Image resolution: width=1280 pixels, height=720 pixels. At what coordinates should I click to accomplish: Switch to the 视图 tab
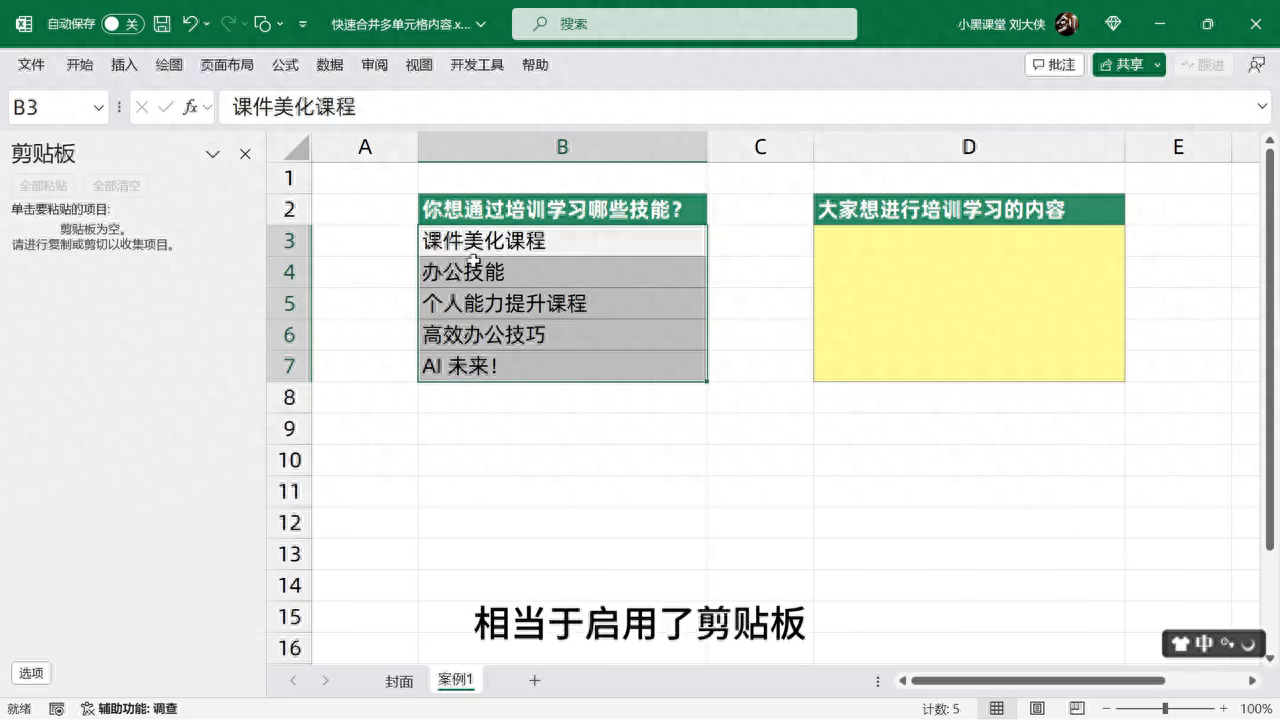pyautogui.click(x=419, y=65)
